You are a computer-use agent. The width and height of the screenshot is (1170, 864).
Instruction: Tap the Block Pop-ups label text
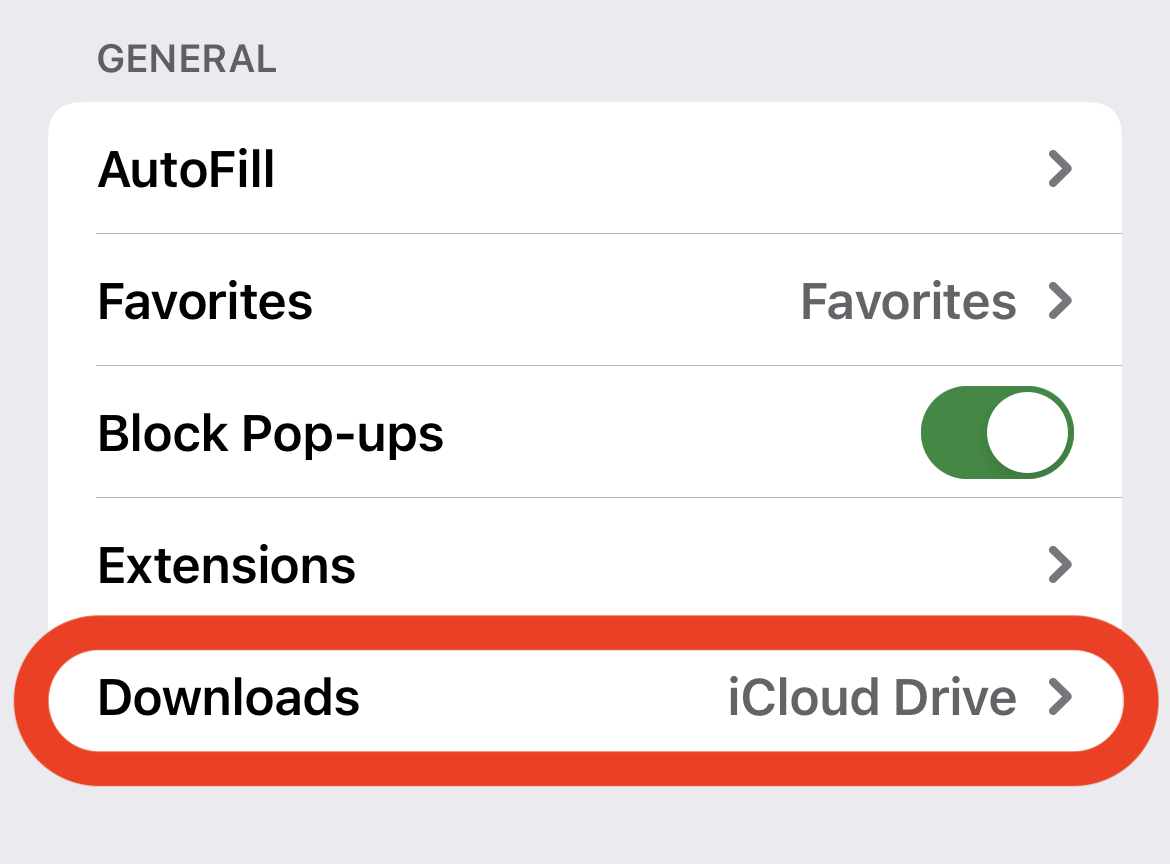tap(271, 434)
